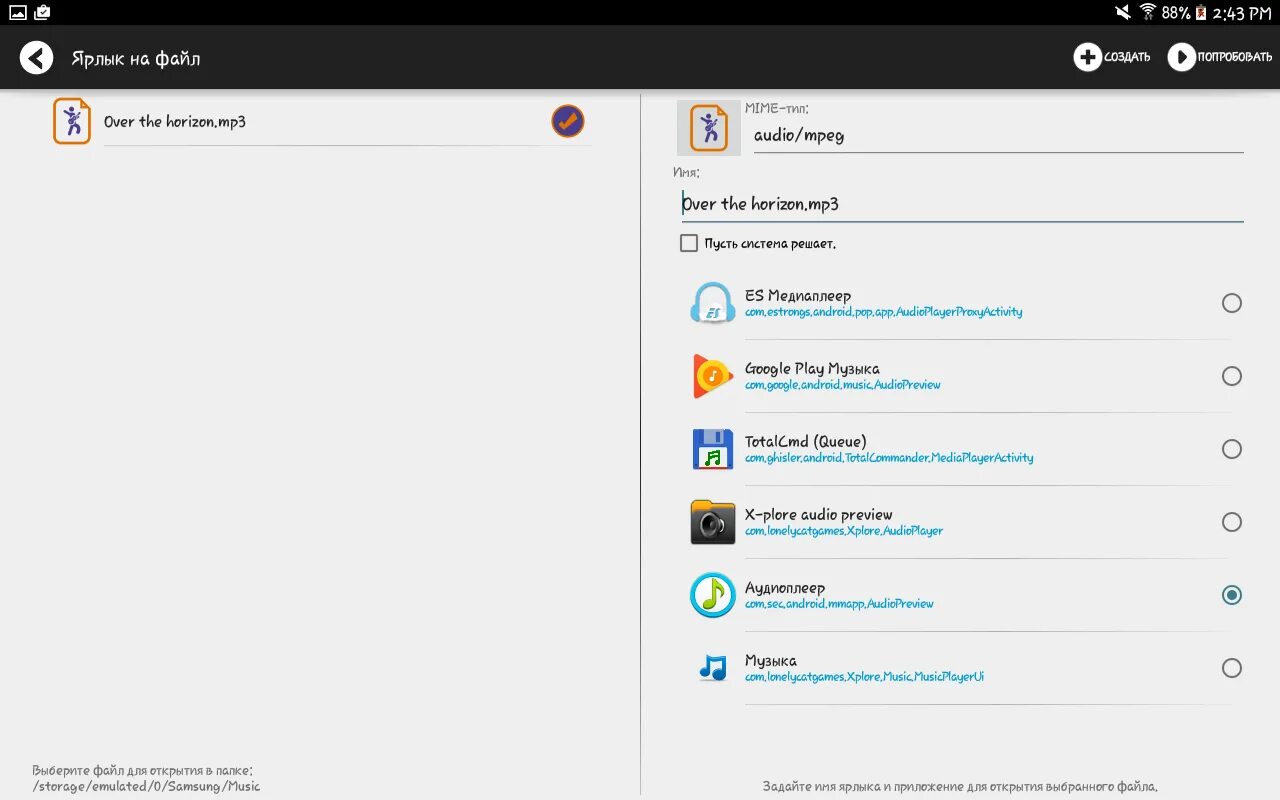
Task: Select the mp3 file icon in the file list
Action: tap(72, 121)
